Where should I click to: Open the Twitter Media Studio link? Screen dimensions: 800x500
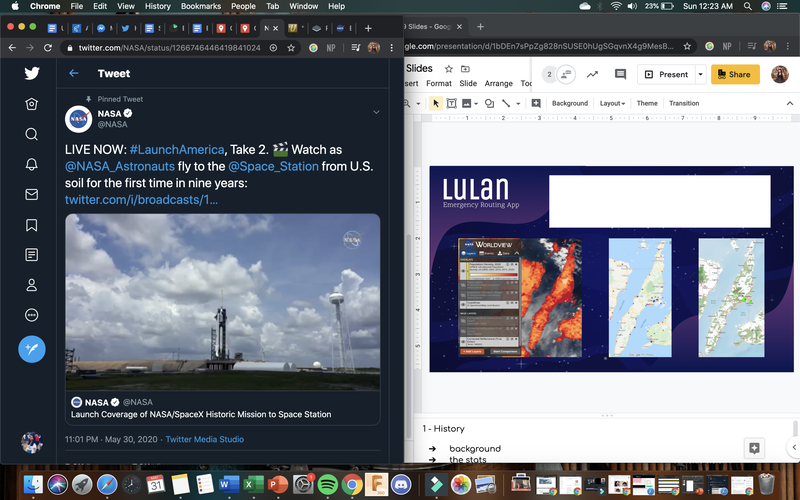tap(205, 439)
